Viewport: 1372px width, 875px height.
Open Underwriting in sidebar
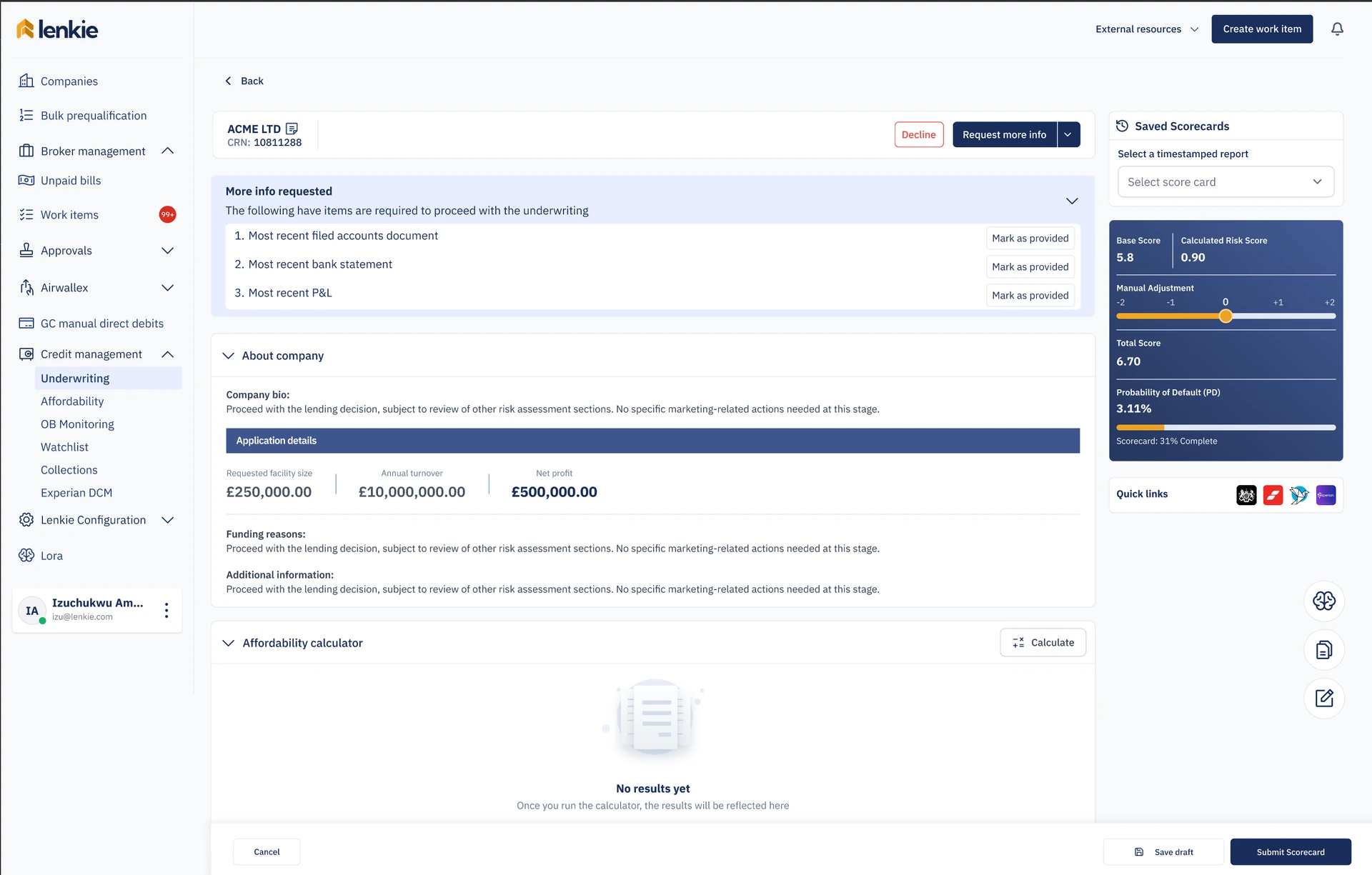pos(108,378)
